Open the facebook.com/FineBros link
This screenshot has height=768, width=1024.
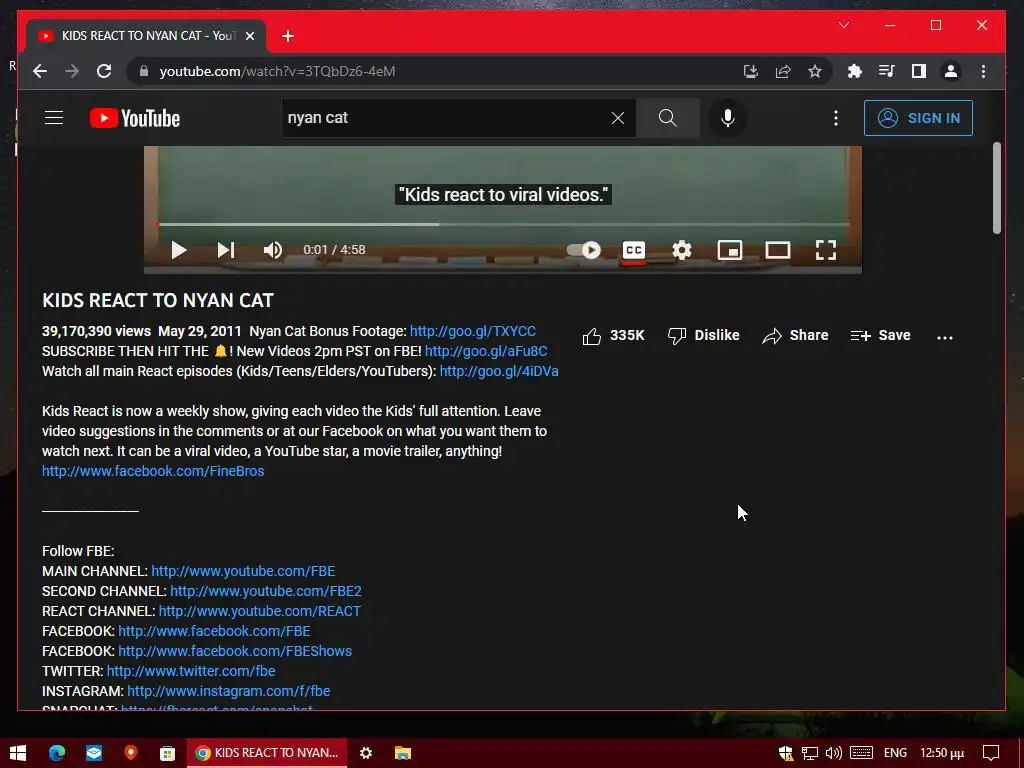pos(153,471)
